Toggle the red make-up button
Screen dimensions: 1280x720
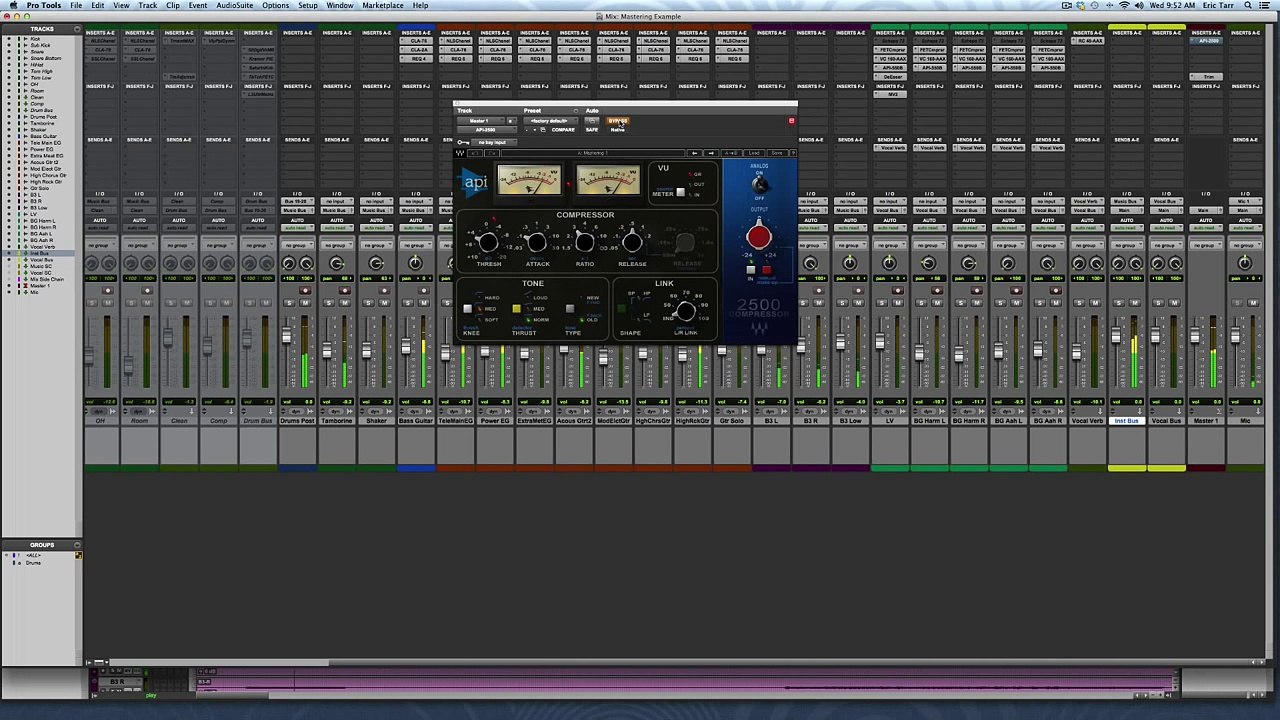coord(767,270)
